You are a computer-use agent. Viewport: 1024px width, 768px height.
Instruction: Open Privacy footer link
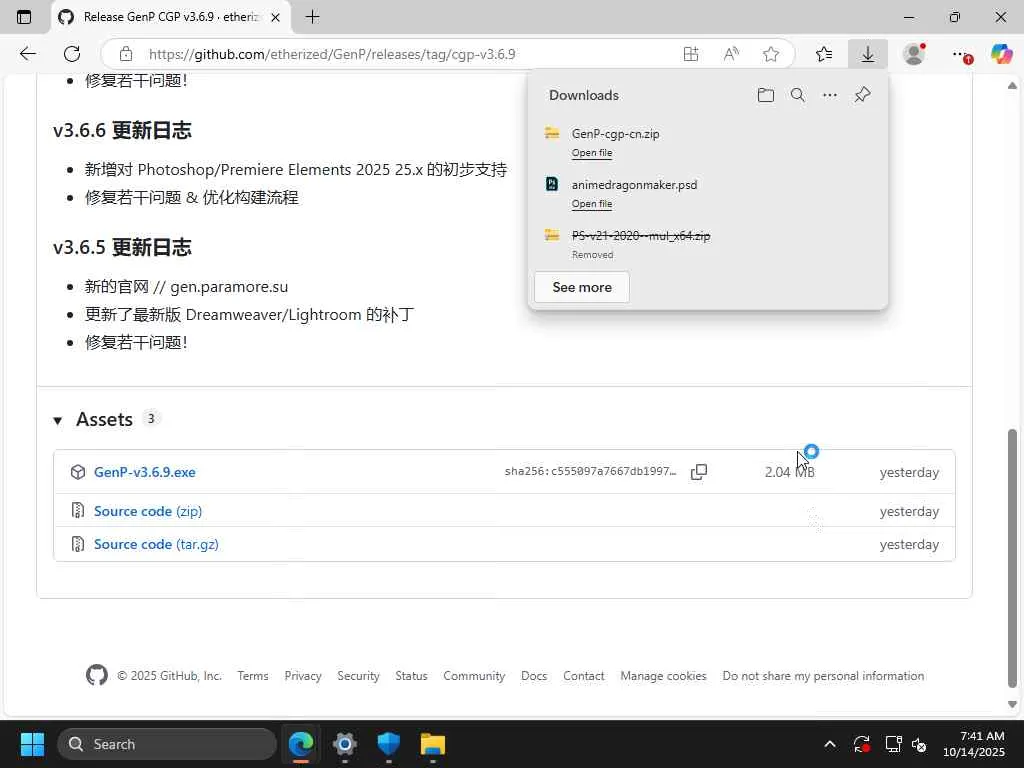(x=303, y=675)
